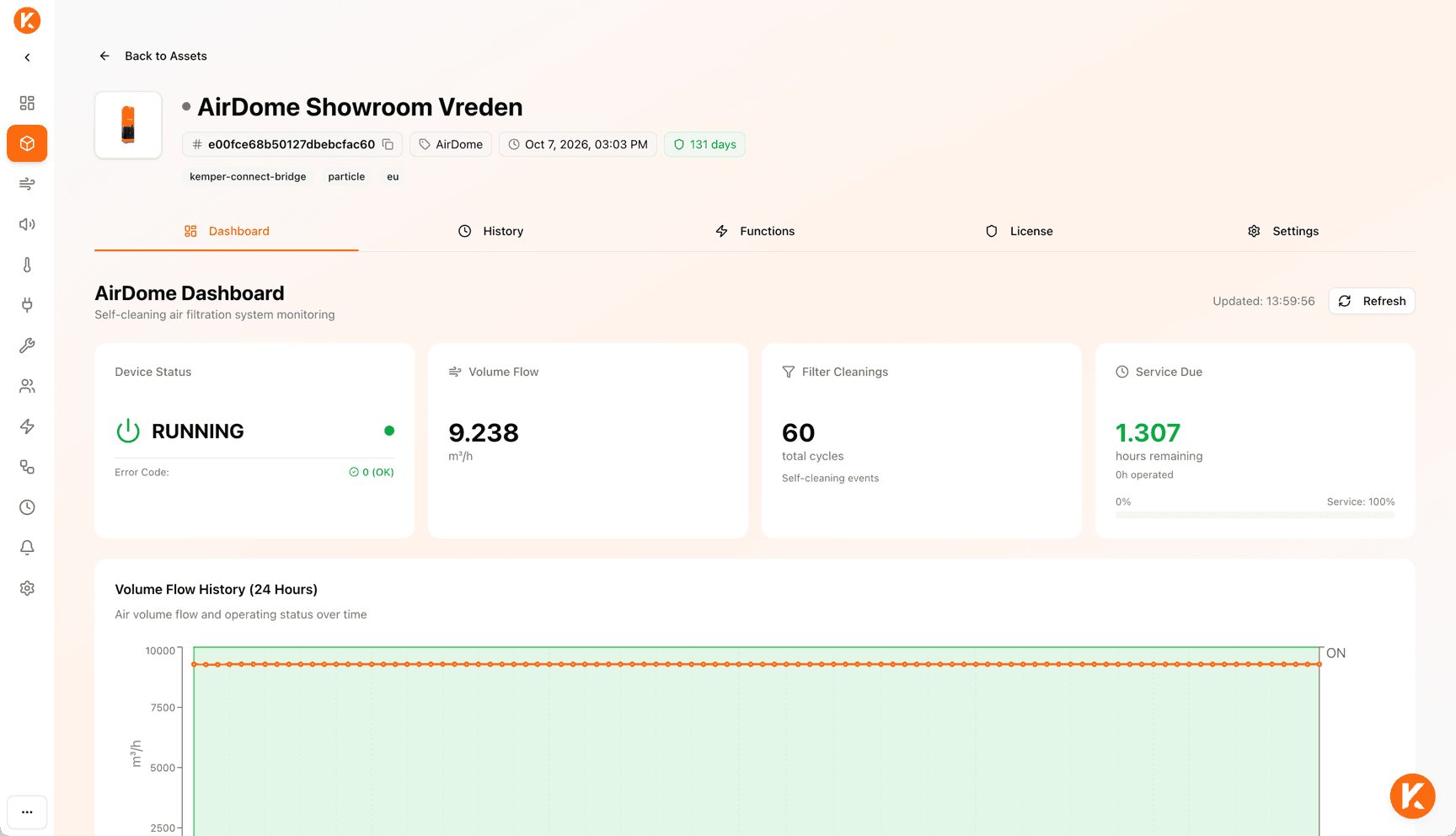The width and height of the screenshot is (1456, 836).
Task: Click the service progress bar
Action: pyautogui.click(x=1255, y=514)
